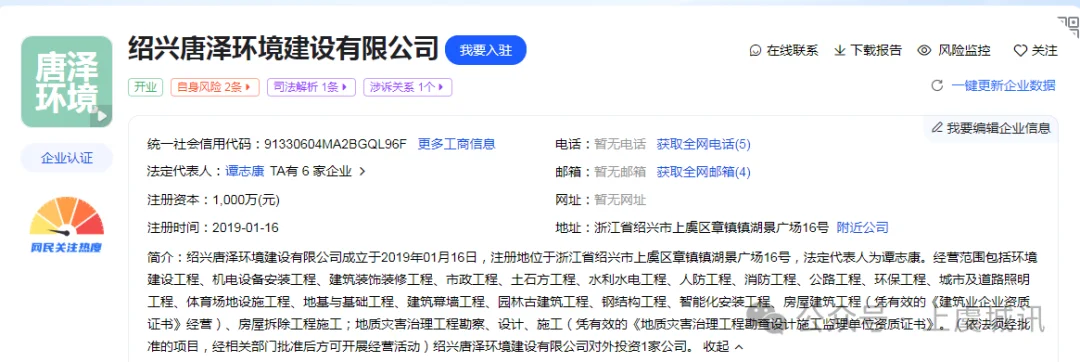Image resolution: width=1080 pixels, height=362 pixels.
Task: Collapse the intro with 收起
Action: 723,346
